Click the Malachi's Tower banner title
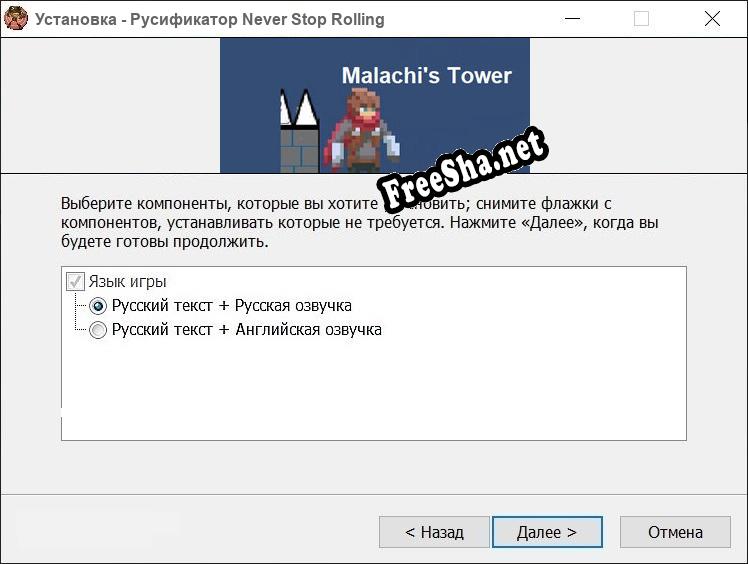 click(x=426, y=75)
